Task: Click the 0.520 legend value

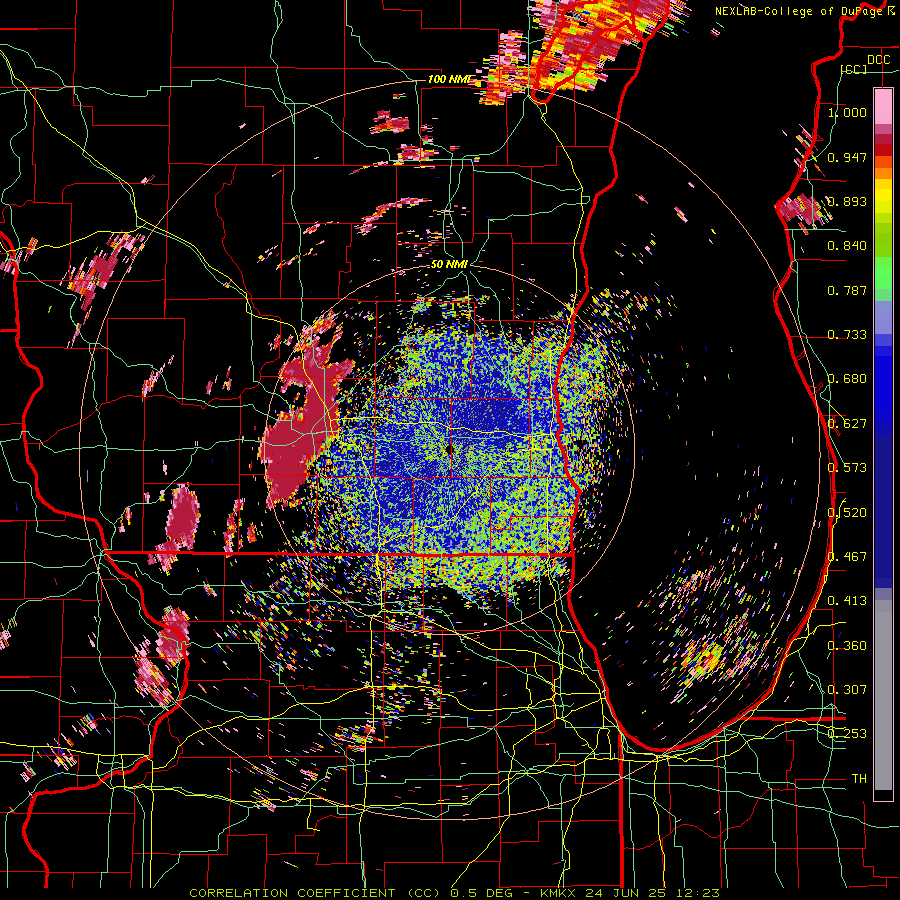Action: (x=847, y=512)
